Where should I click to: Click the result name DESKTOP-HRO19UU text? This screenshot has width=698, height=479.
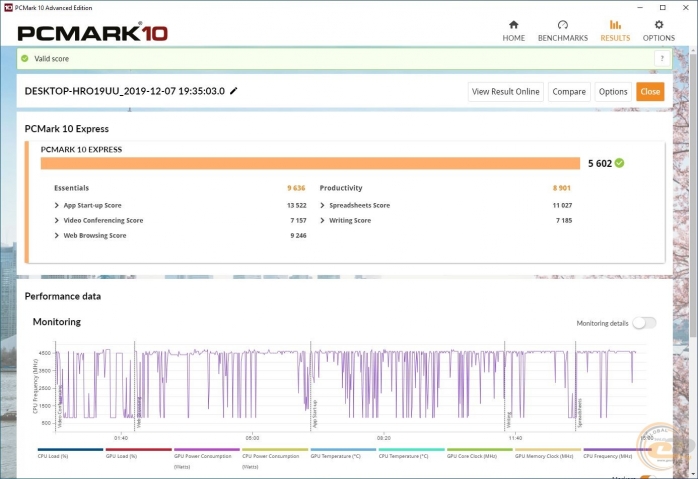coord(125,91)
